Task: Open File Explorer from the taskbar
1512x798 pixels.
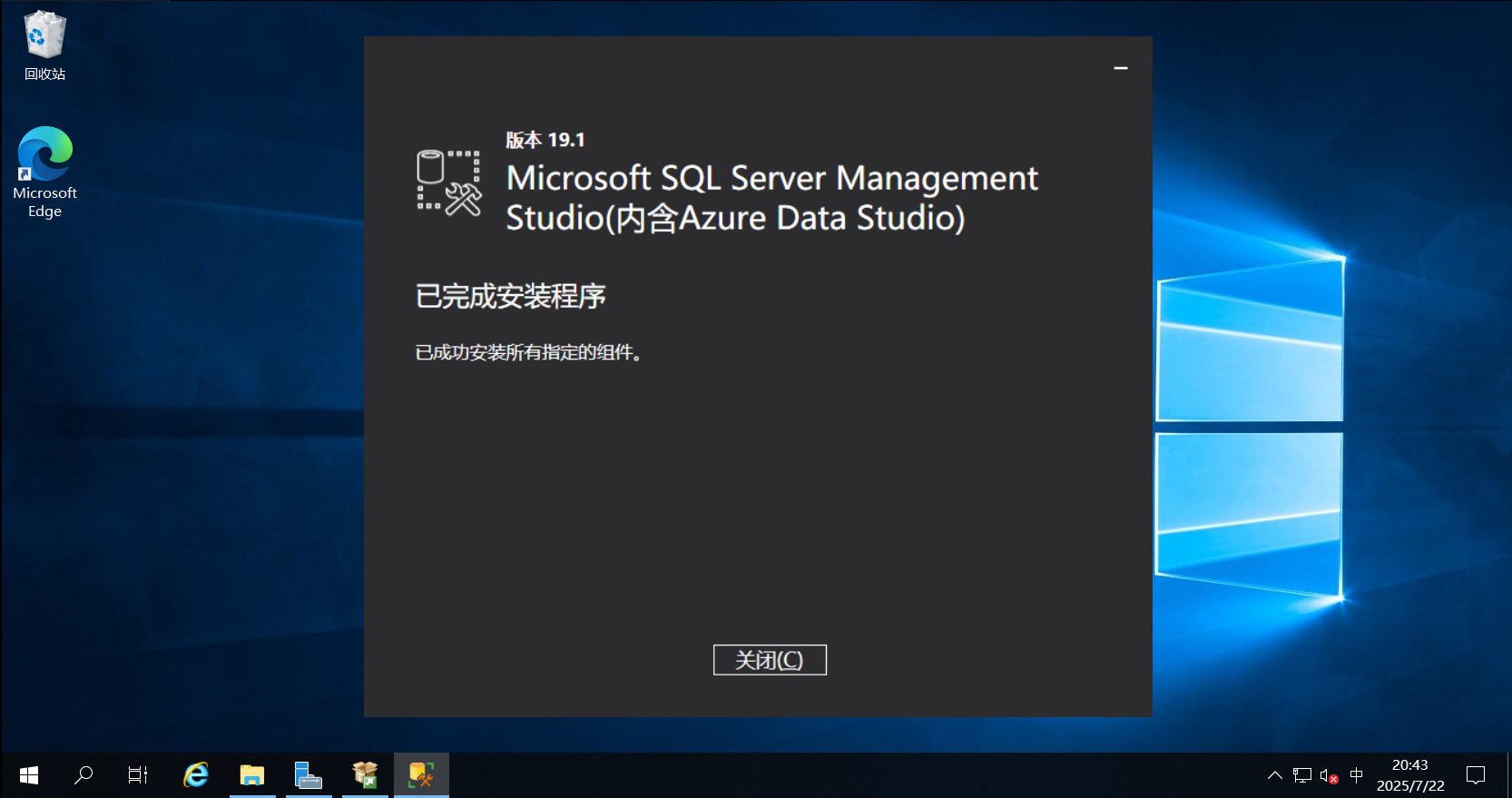Action: click(252, 775)
